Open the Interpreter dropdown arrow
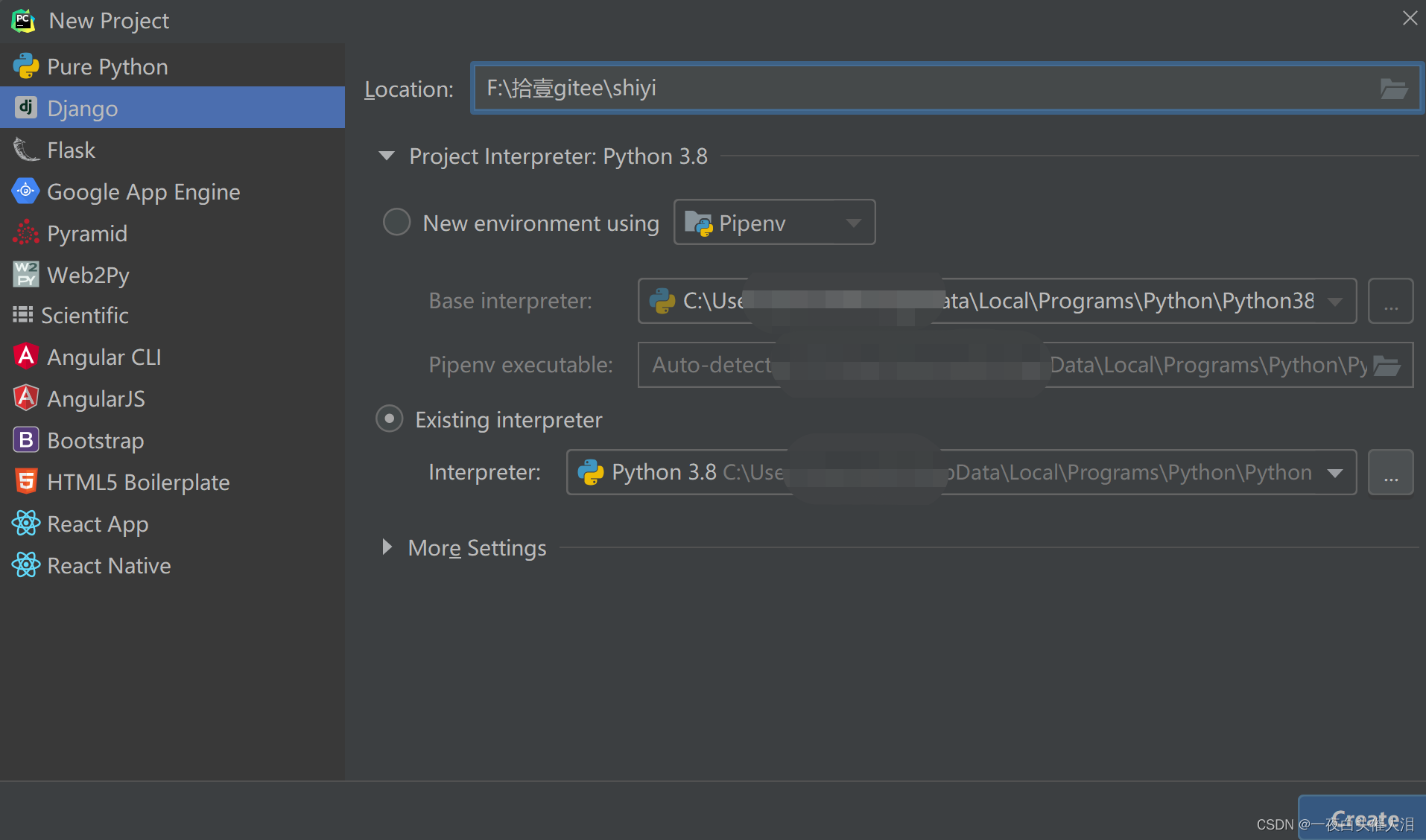The image size is (1426, 840). [1335, 473]
